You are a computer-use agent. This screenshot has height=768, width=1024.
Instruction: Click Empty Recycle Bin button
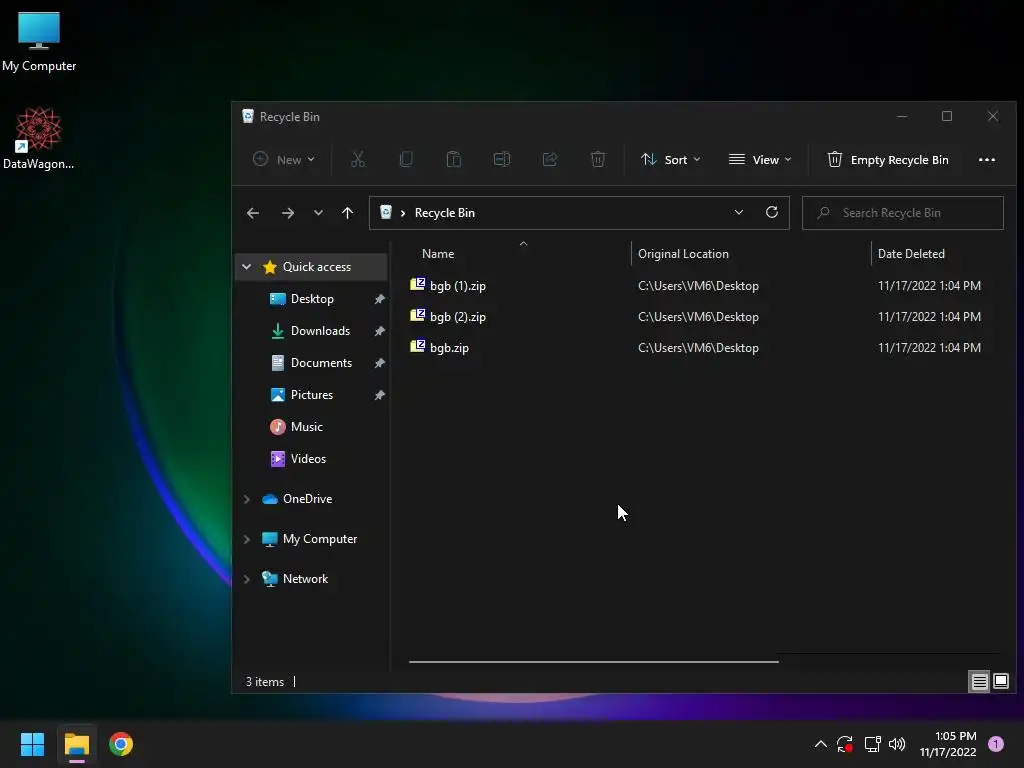(888, 159)
